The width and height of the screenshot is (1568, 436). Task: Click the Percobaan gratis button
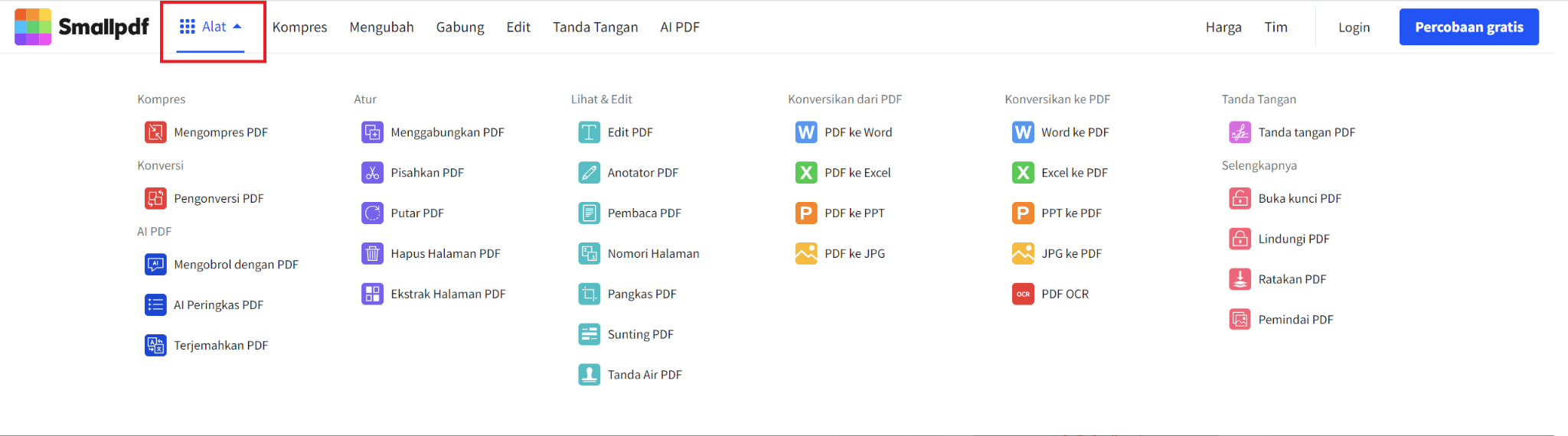(1468, 28)
